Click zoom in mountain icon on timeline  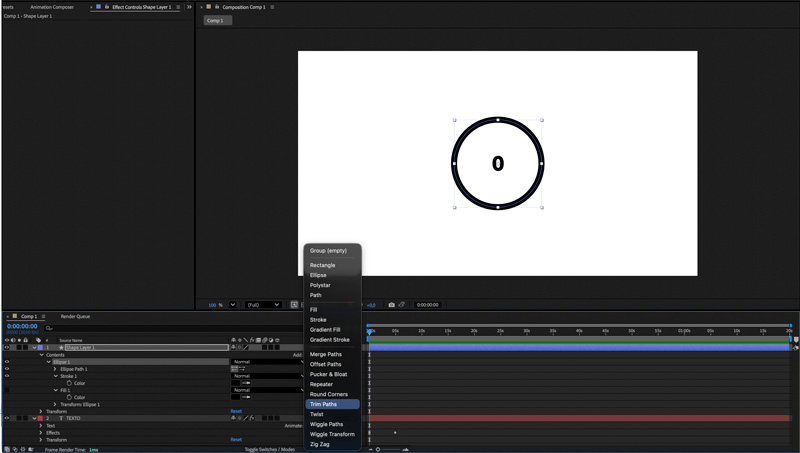(405, 449)
